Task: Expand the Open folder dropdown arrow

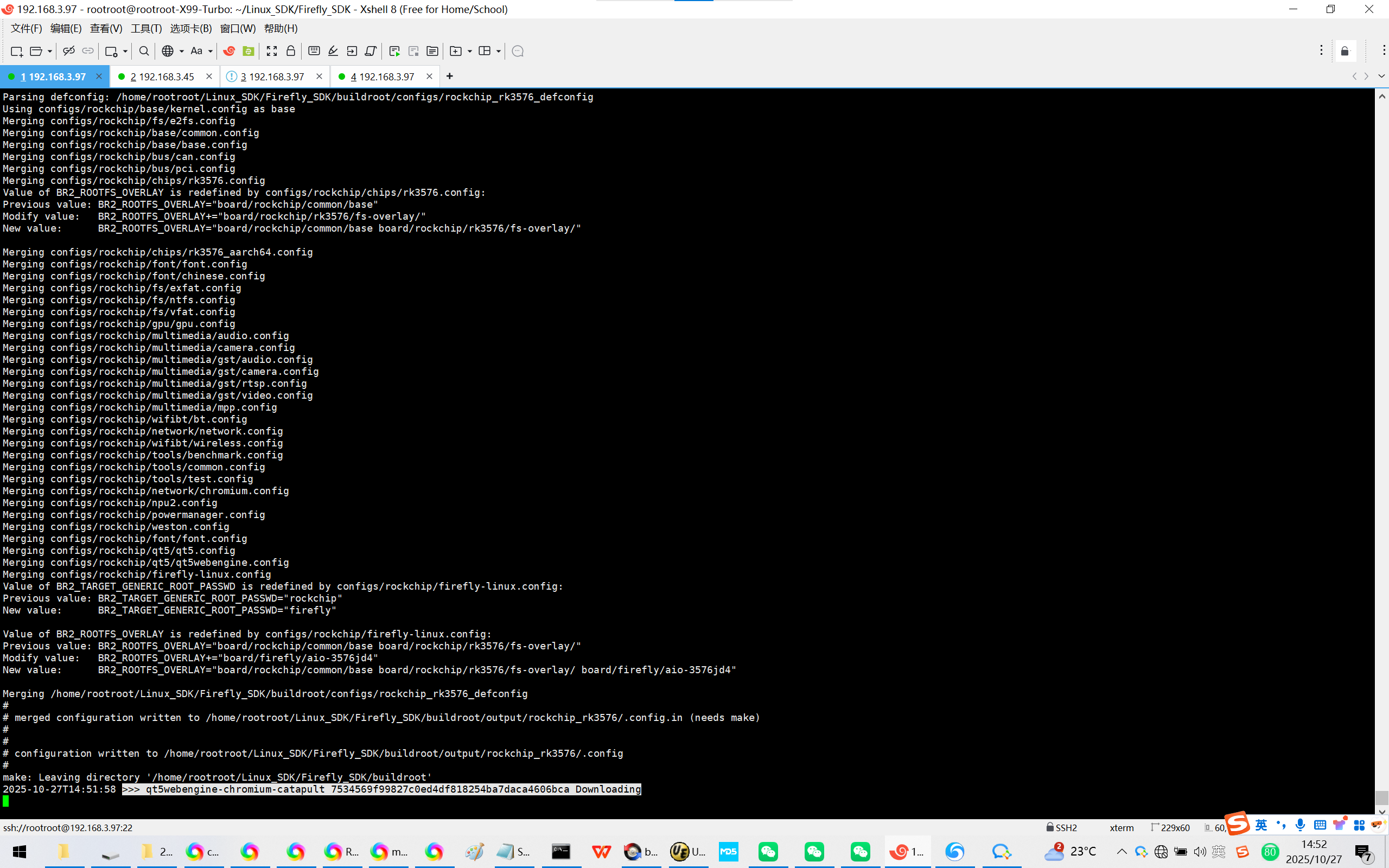Action: point(50,51)
